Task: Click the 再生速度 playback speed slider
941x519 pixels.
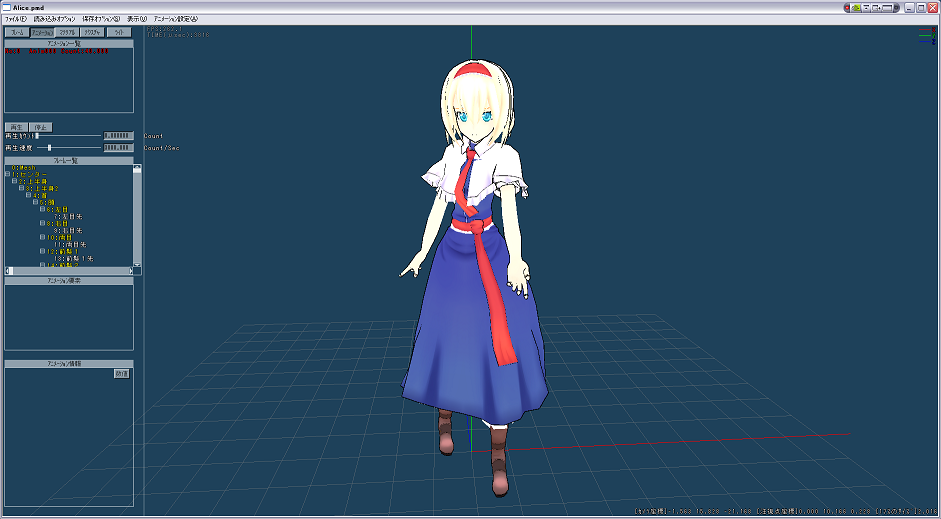Action: click(x=50, y=148)
